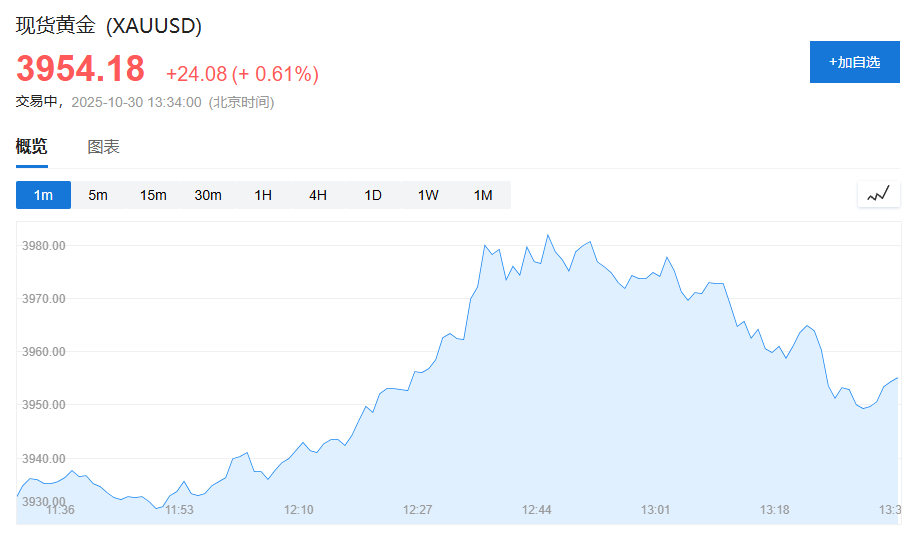Click the +24.08 (+0.61%) change value
This screenshot has height=539, width=917.
[242, 74]
